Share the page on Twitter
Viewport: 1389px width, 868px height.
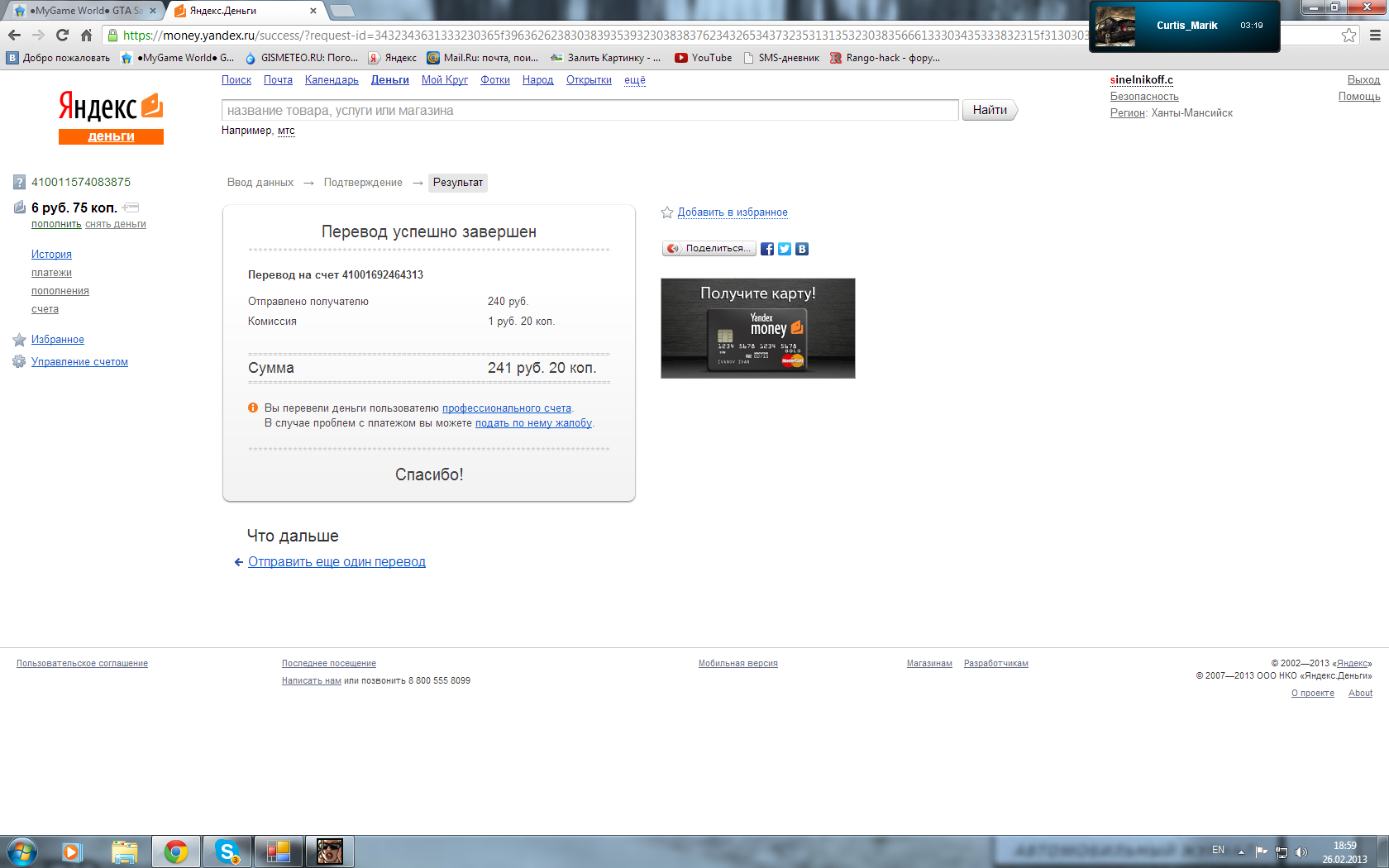point(785,249)
